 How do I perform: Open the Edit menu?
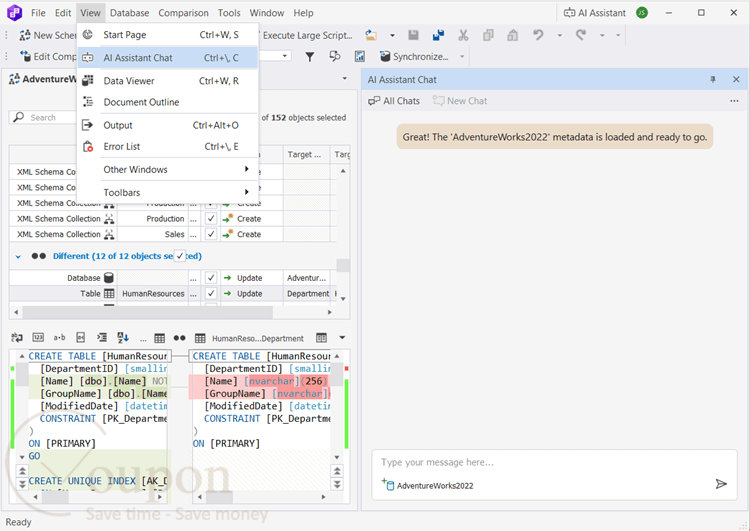pyautogui.click(x=63, y=13)
